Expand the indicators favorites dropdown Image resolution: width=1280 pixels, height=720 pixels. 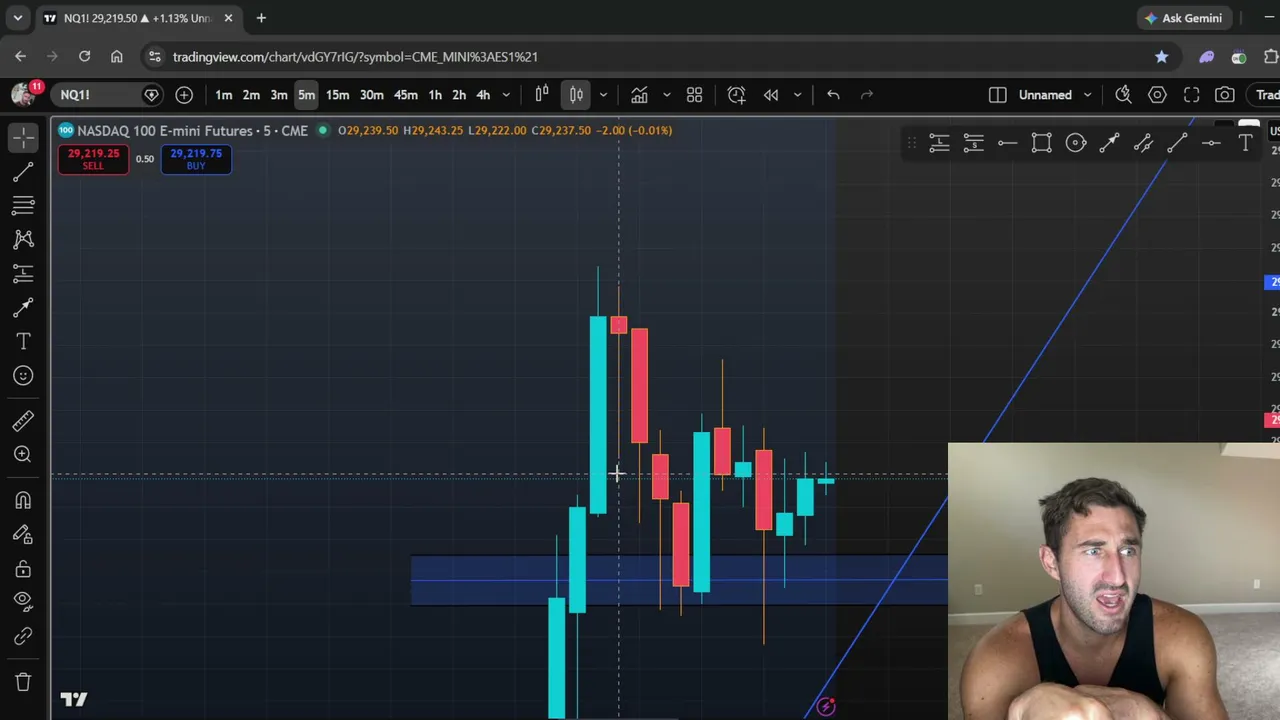click(667, 95)
